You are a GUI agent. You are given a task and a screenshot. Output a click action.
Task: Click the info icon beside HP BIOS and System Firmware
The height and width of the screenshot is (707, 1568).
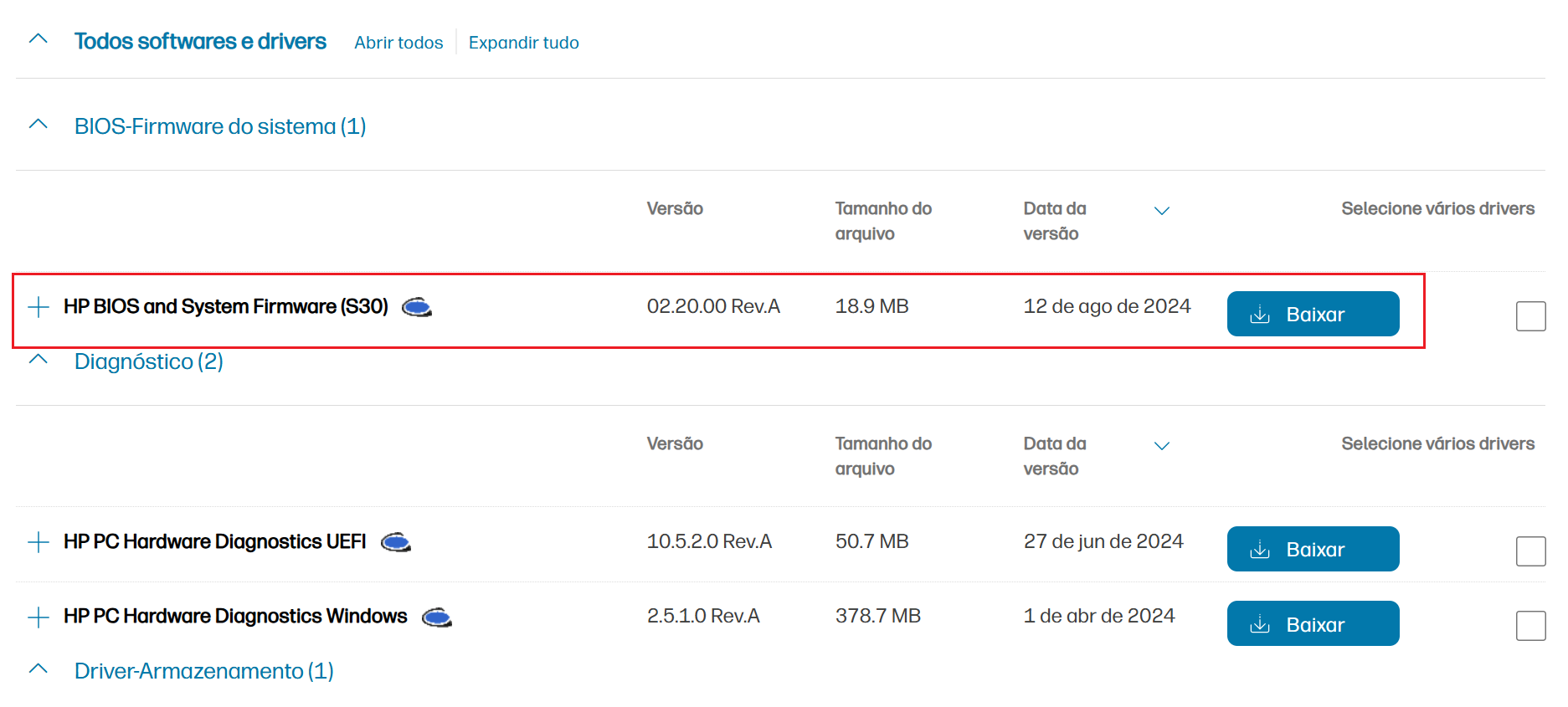click(x=416, y=308)
